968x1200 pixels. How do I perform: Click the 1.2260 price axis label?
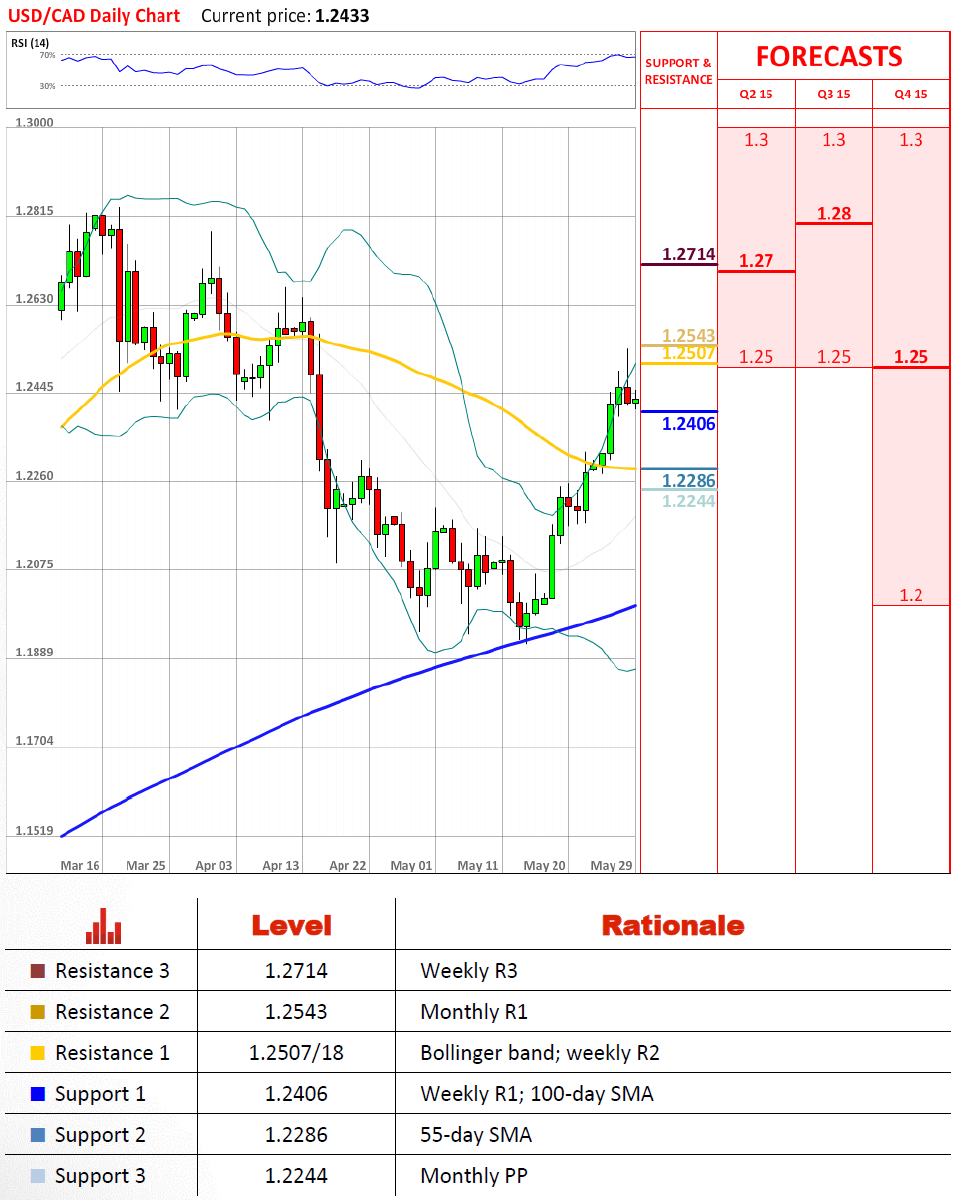coord(35,476)
